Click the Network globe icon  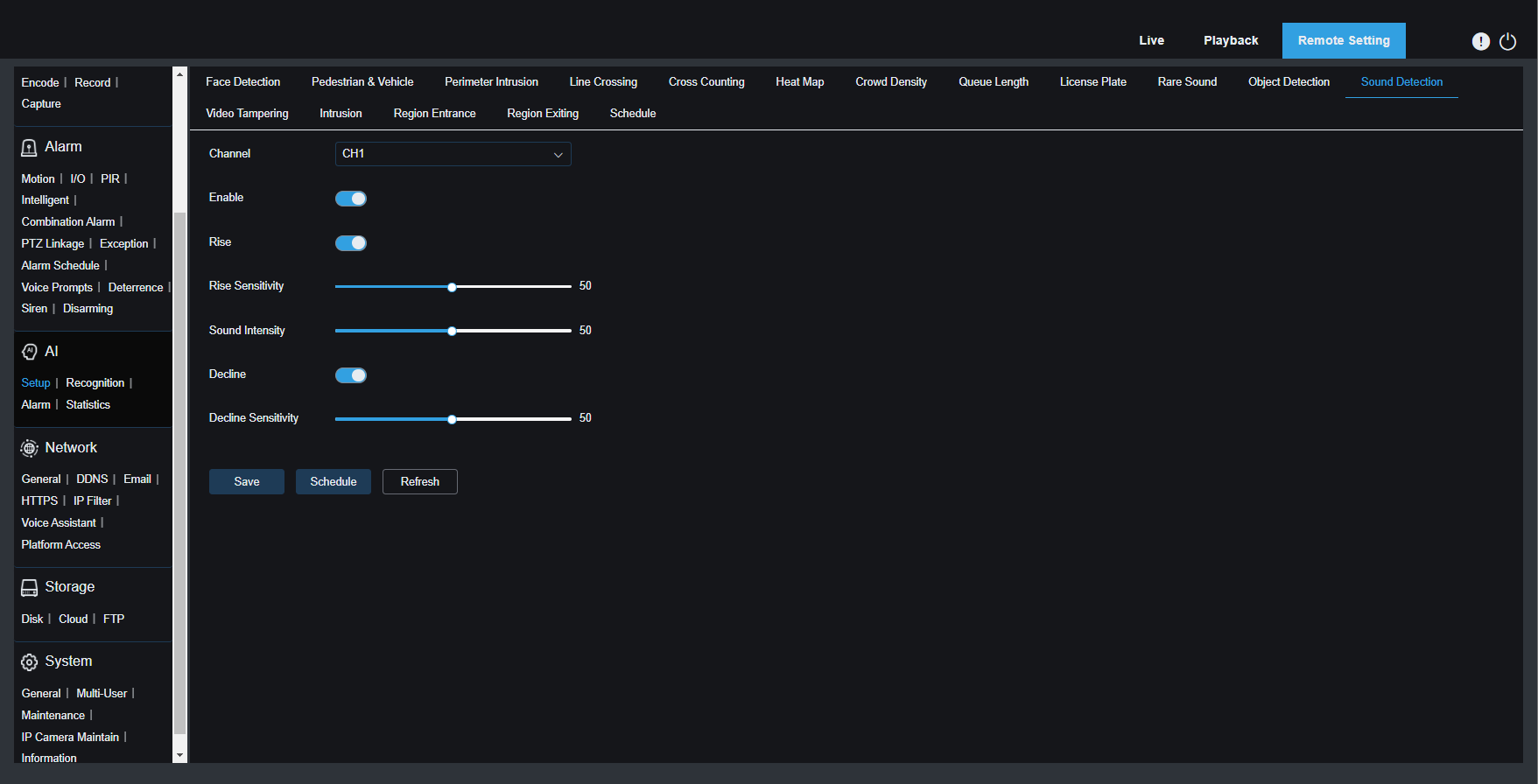pyautogui.click(x=29, y=448)
